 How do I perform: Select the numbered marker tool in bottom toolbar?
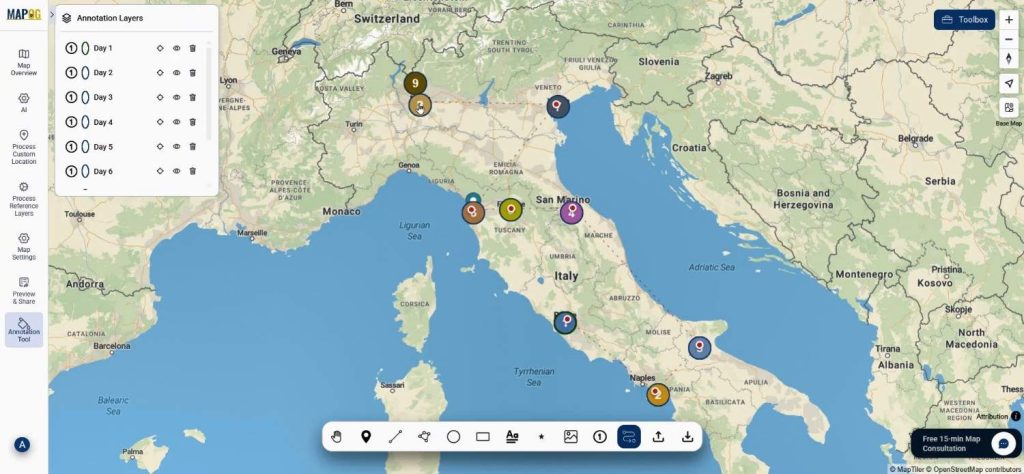point(600,437)
